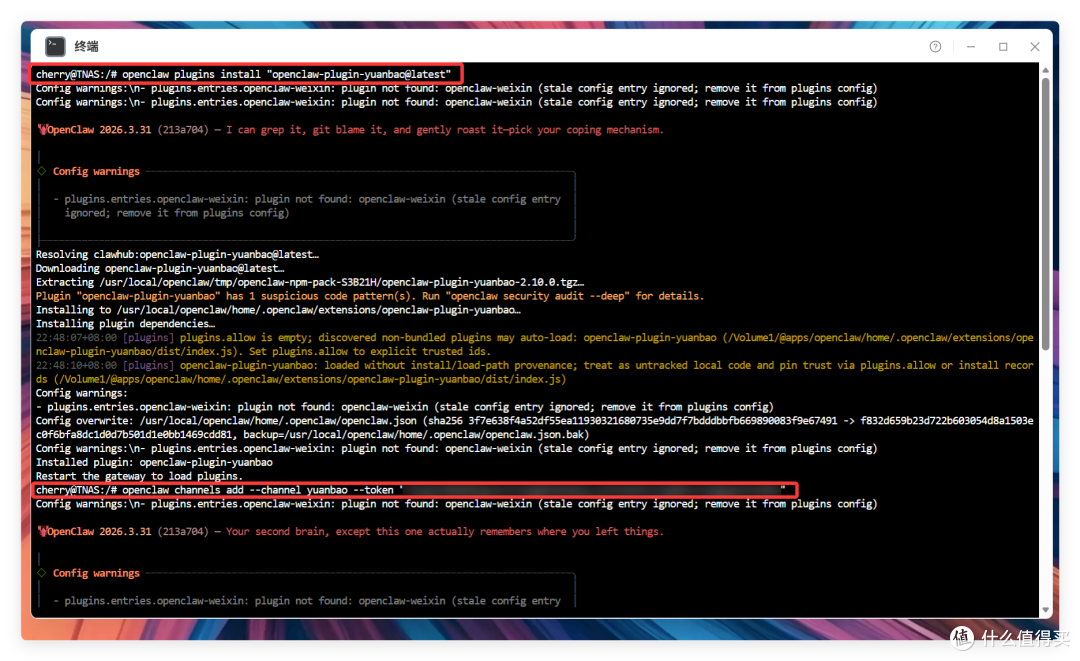The height and width of the screenshot is (661, 1080).
Task: Maximize the terminal window
Action: (1003, 47)
